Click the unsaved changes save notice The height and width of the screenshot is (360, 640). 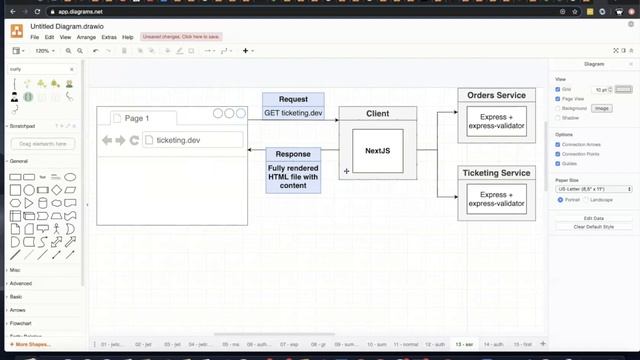[x=181, y=37]
